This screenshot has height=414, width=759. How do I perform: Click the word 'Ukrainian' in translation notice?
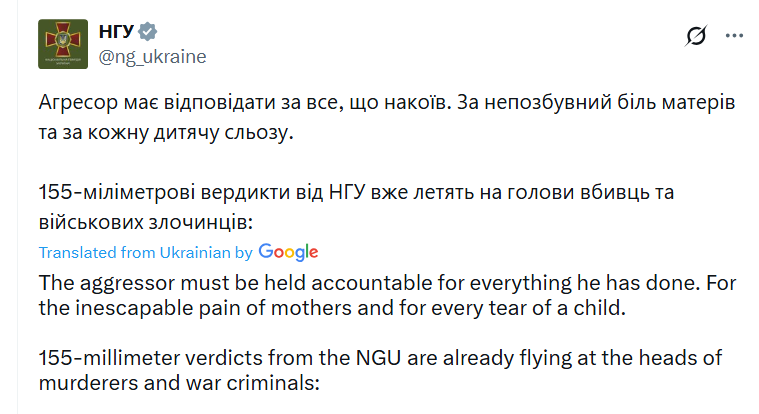tap(195, 253)
